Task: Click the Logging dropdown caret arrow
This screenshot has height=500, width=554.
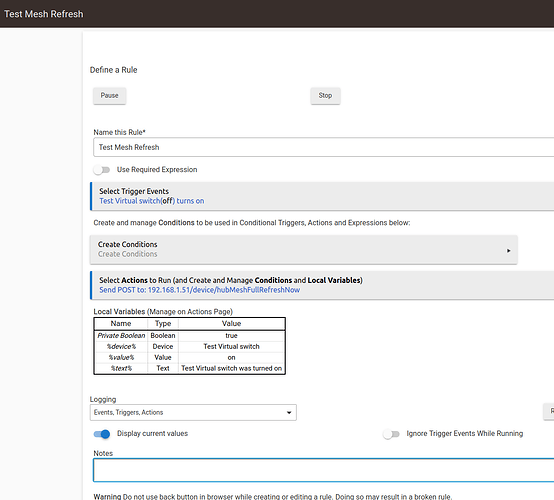Action: [289, 413]
